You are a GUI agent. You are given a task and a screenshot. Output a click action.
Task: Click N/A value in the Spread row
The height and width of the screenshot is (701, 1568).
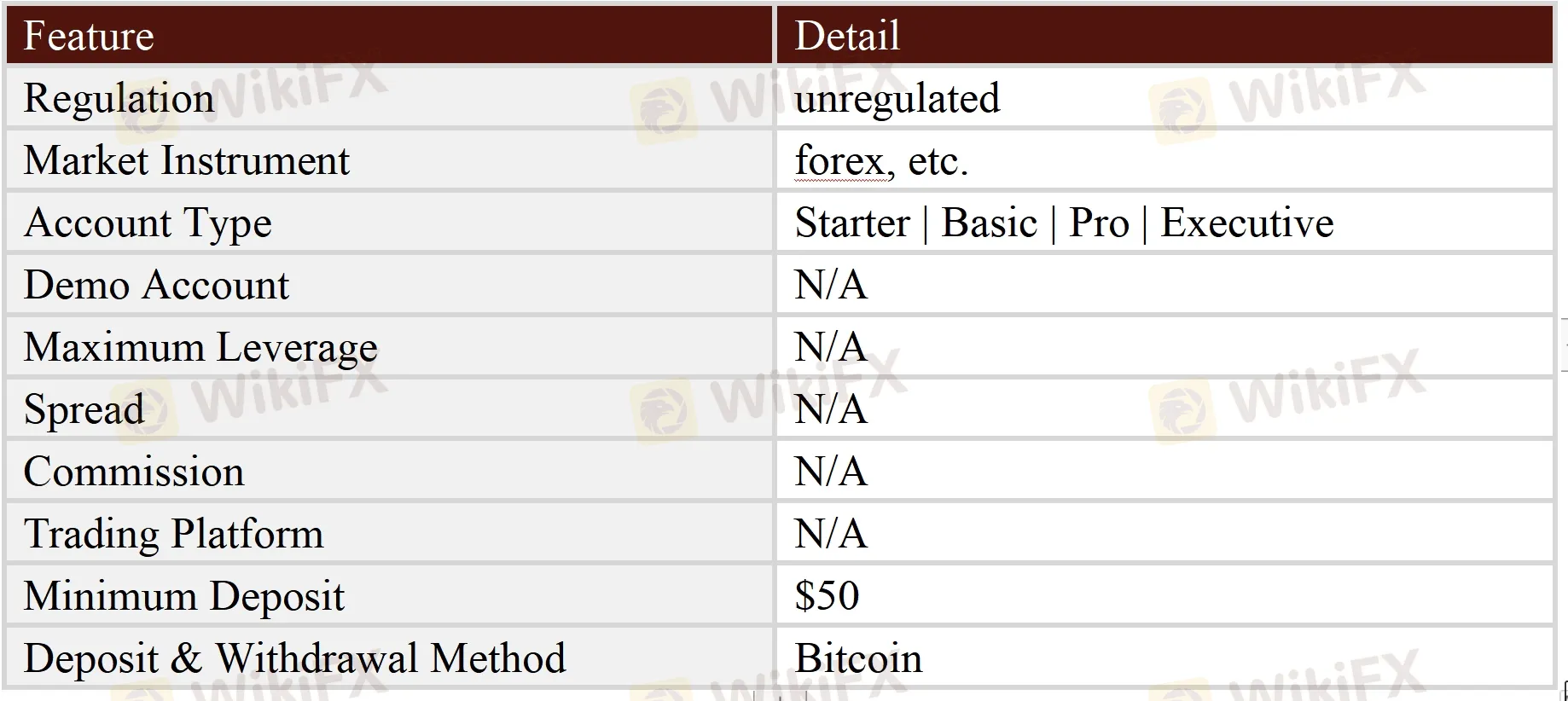(x=830, y=409)
